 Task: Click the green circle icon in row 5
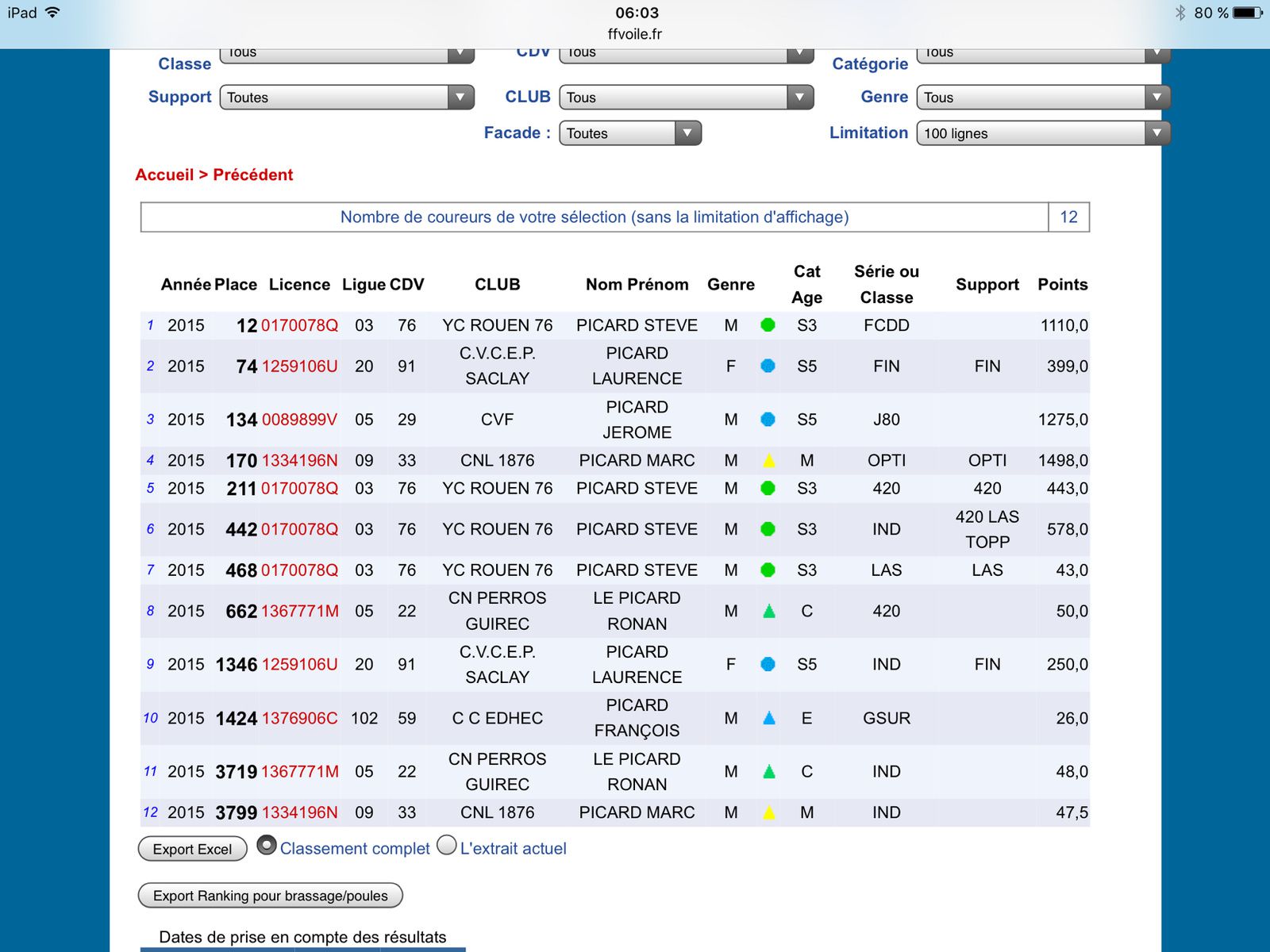coord(768,488)
